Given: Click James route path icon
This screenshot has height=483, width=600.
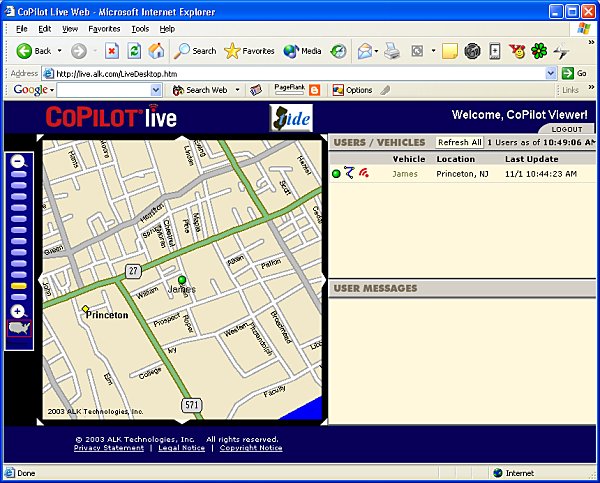Looking at the screenshot, I should pyautogui.click(x=349, y=173).
